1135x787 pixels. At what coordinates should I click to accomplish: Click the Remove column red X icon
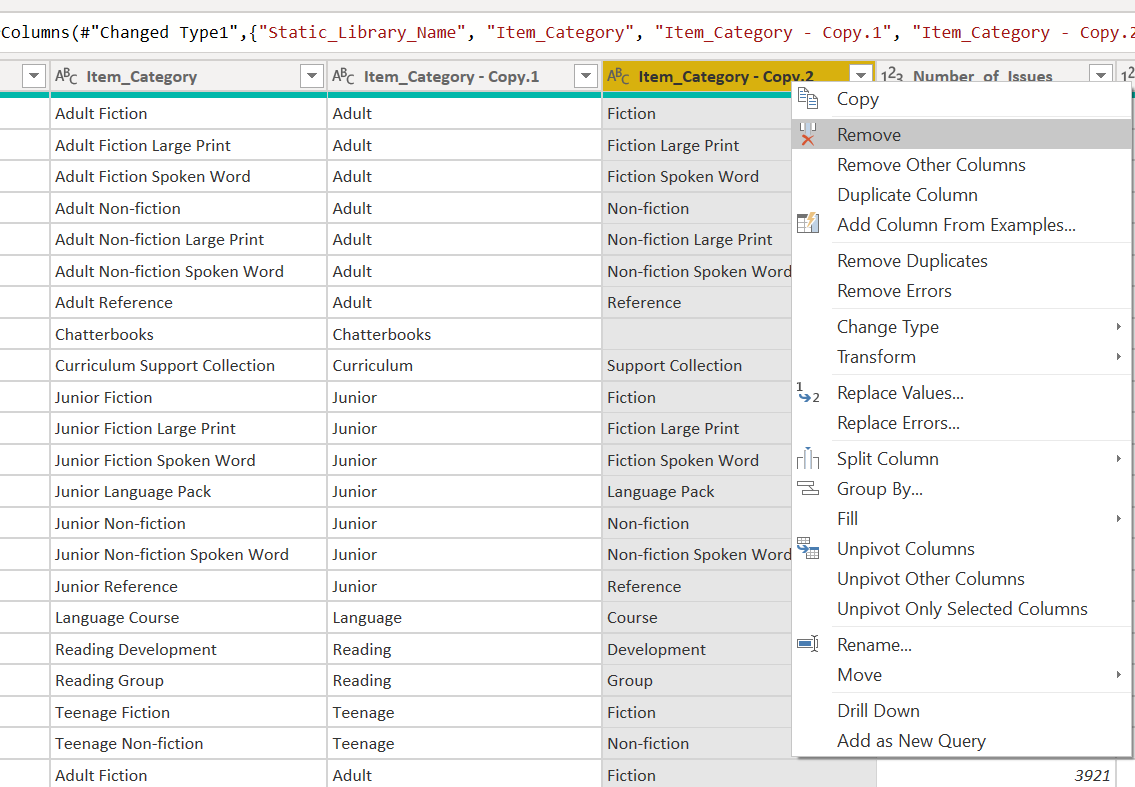click(808, 135)
